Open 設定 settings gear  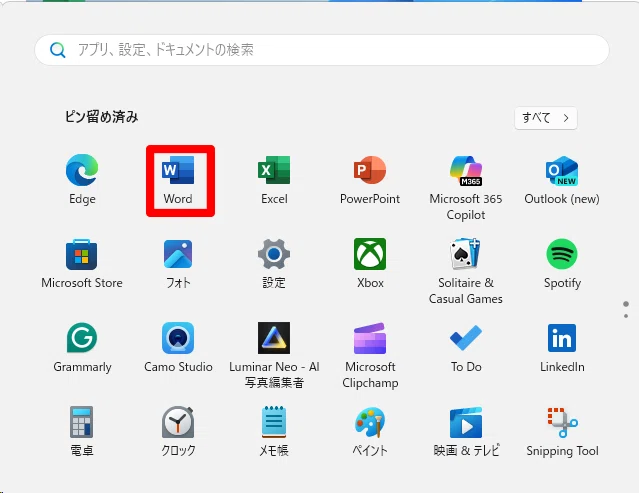point(274,264)
